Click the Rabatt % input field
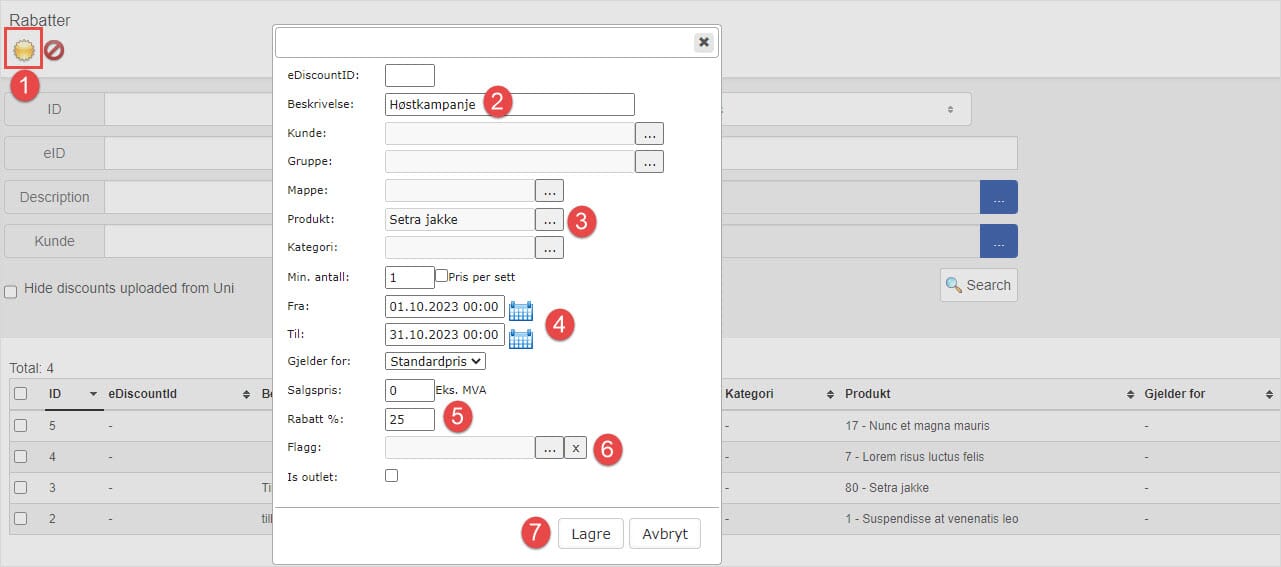The image size is (1281, 567). click(409, 419)
